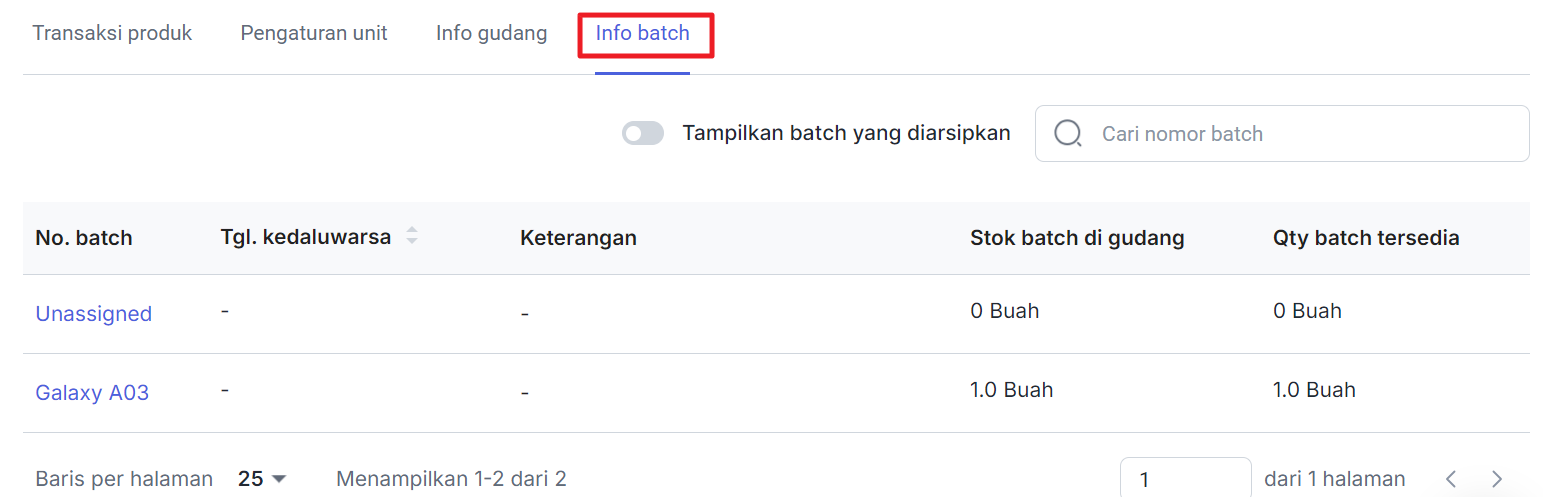This screenshot has height=497, width=1543.
Task: Click the No. batch column header
Action: [x=84, y=238]
